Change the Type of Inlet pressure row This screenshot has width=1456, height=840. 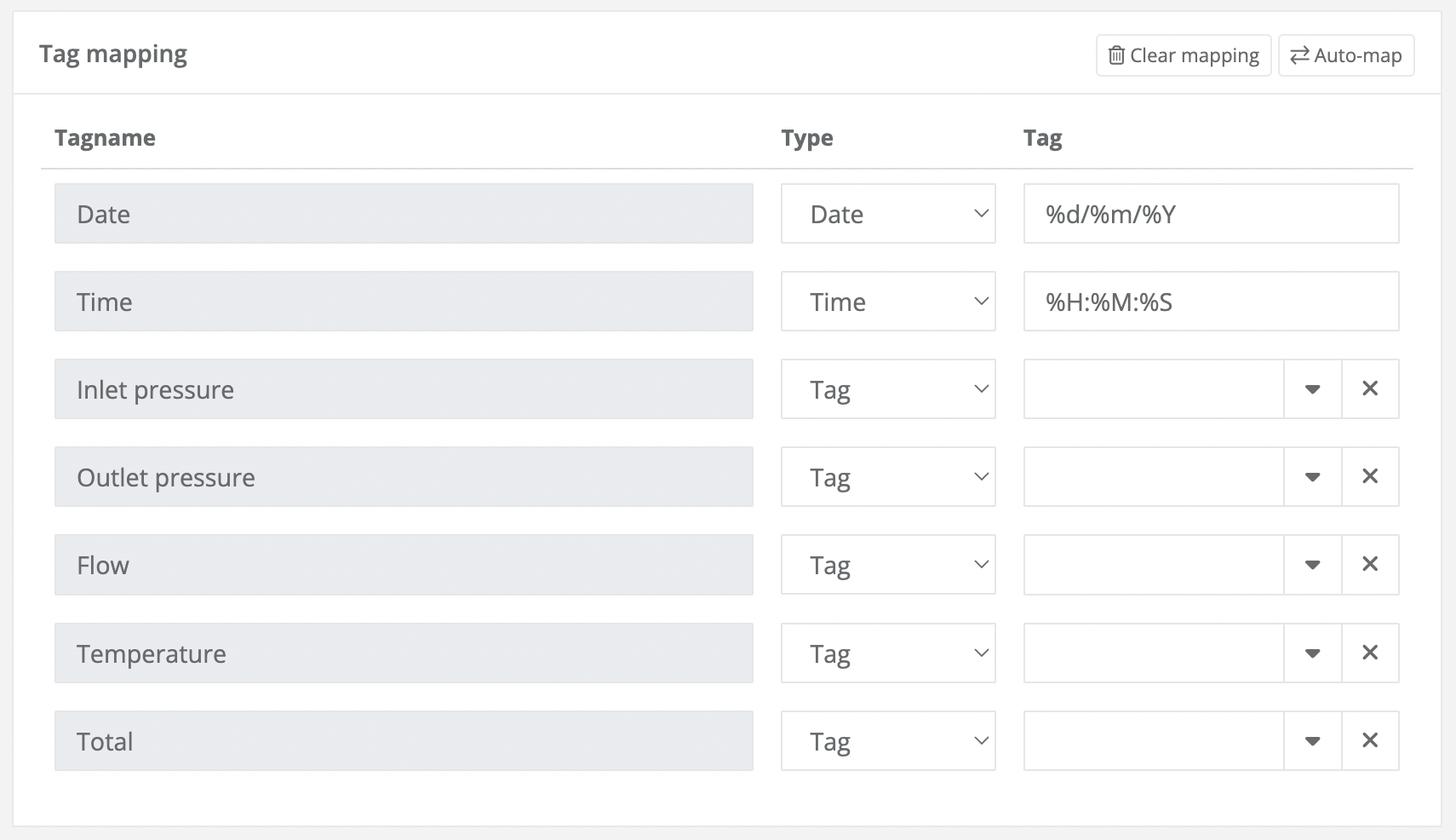tap(888, 388)
